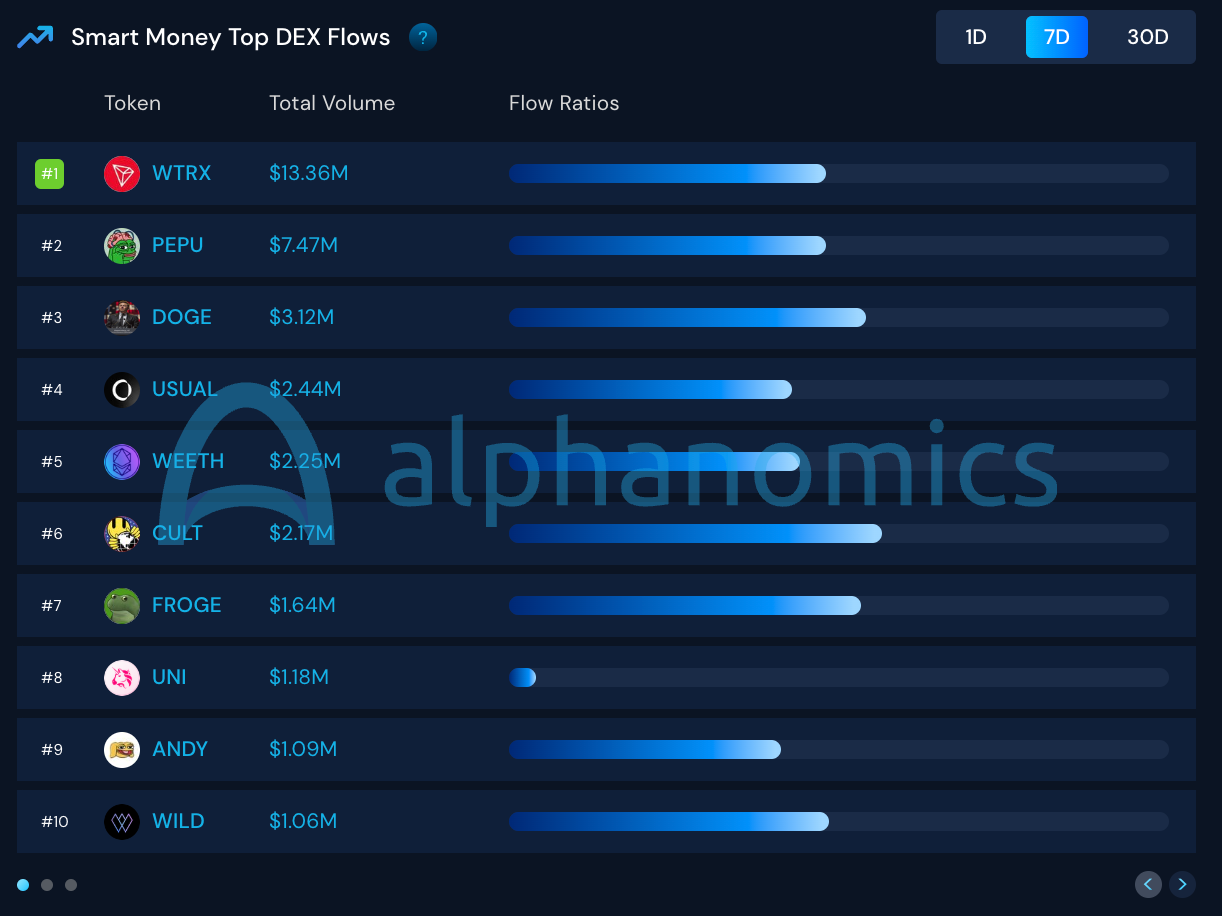
Task: Open the WTRX token link
Action: coord(182,173)
